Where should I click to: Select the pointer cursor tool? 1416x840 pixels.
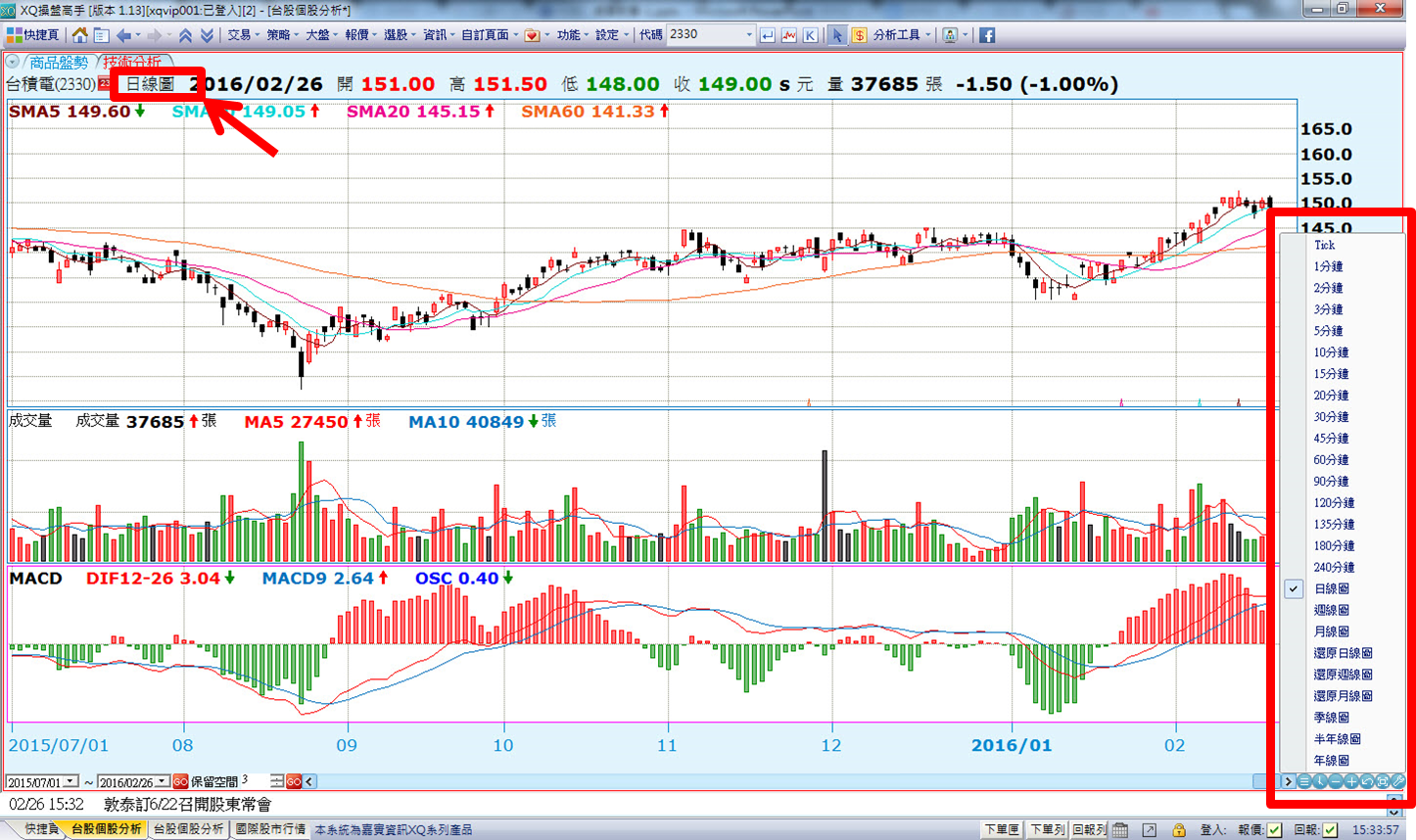pos(837,35)
